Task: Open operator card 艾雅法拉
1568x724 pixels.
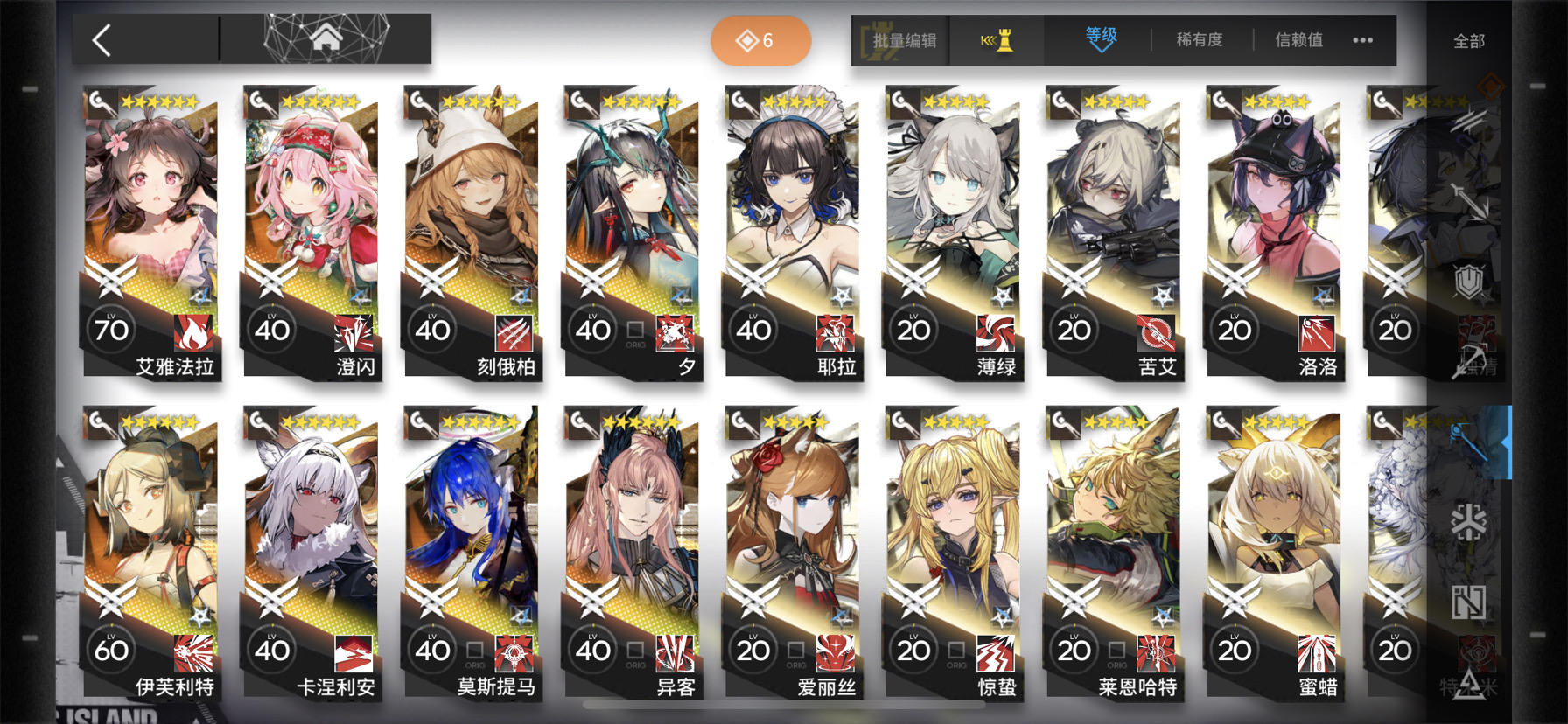Action: (x=150, y=233)
